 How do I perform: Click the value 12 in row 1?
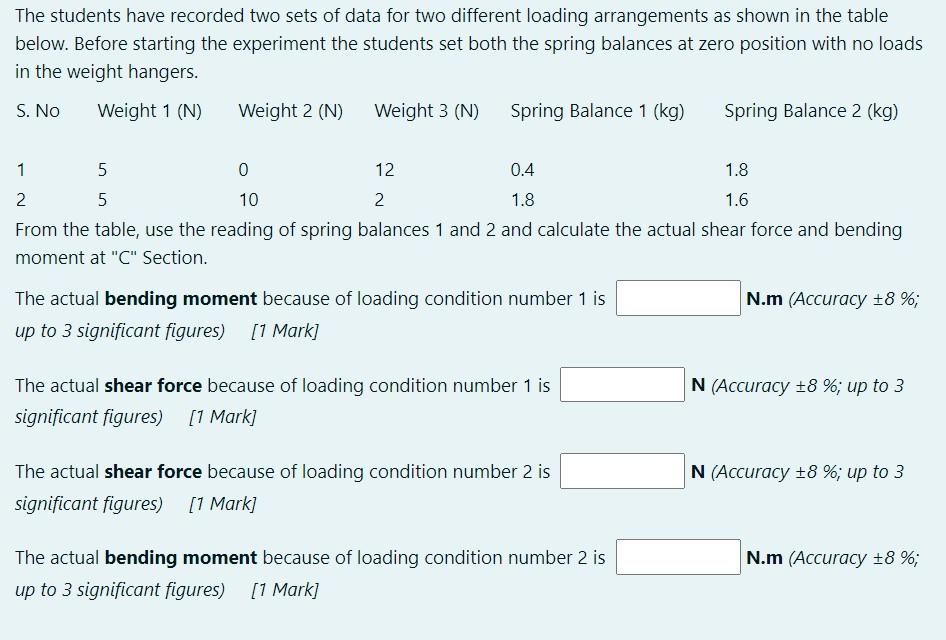(x=384, y=169)
